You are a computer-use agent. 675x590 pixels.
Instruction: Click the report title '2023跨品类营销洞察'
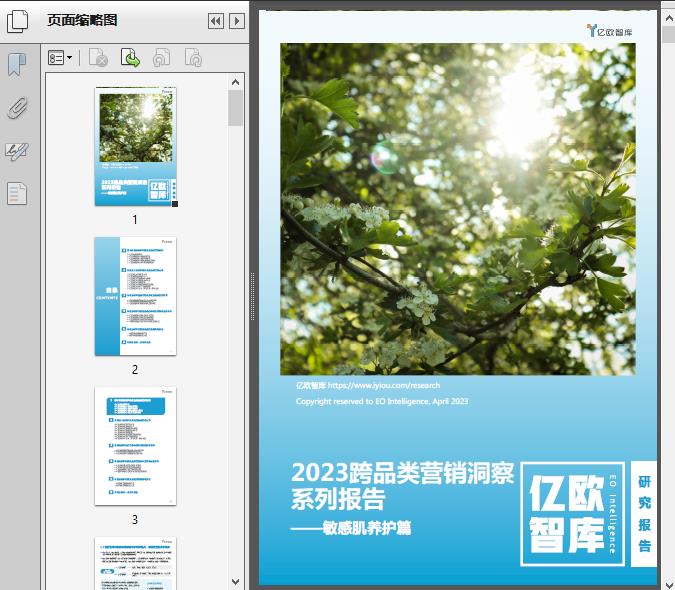pyautogui.click(x=403, y=473)
